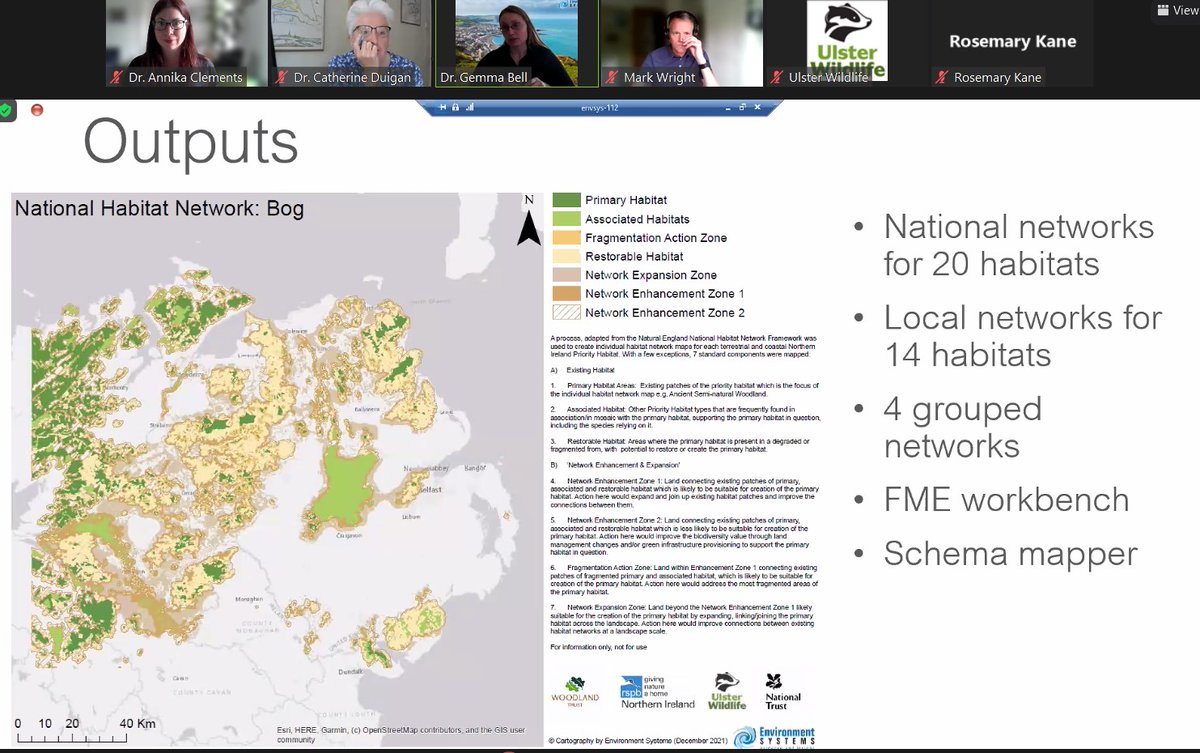The height and width of the screenshot is (753, 1200).
Task: Click the Associated Habitats light green swatch
Action: click(x=566, y=219)
